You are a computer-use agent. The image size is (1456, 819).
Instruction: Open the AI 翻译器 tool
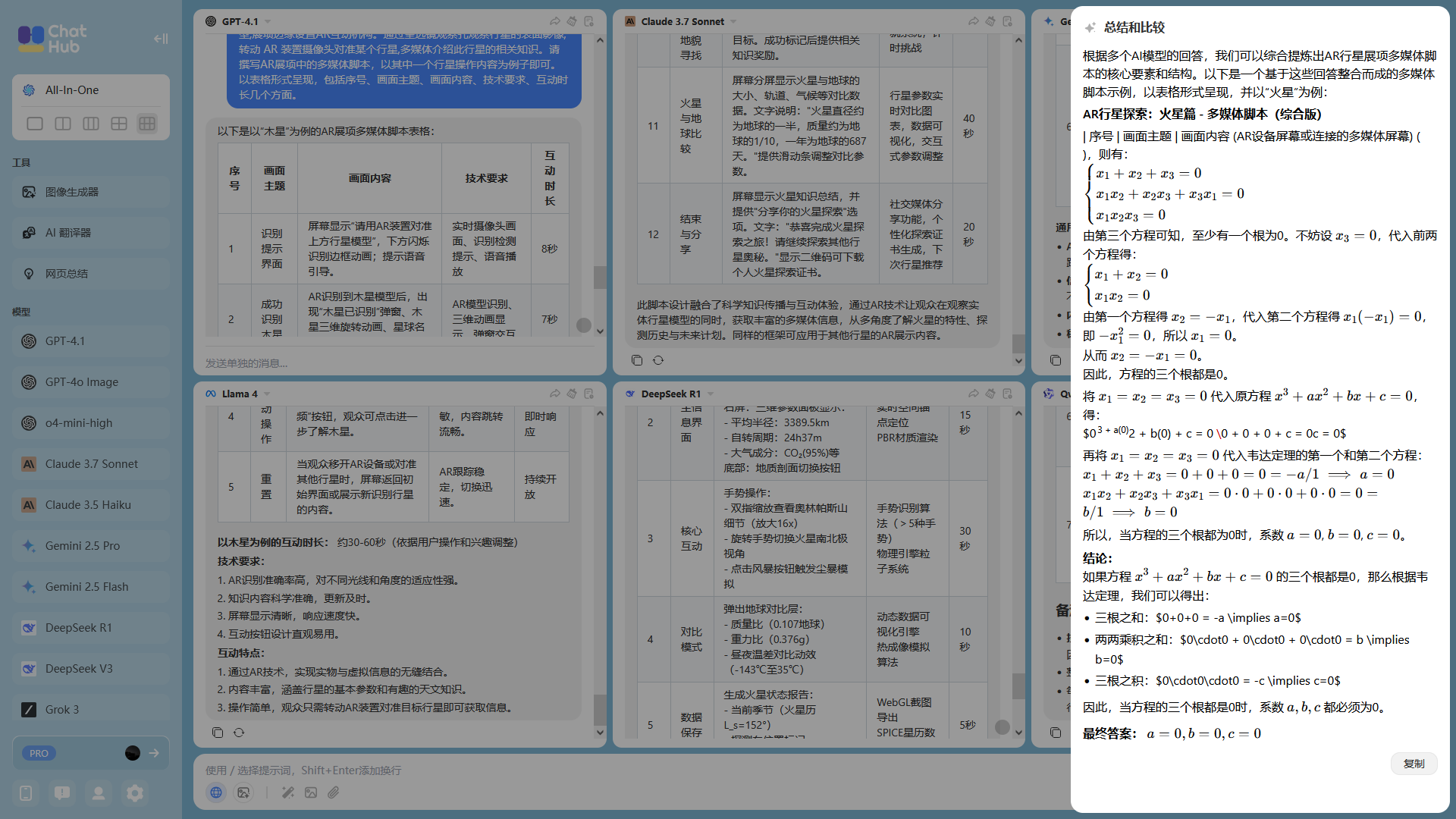click(91, 233)
